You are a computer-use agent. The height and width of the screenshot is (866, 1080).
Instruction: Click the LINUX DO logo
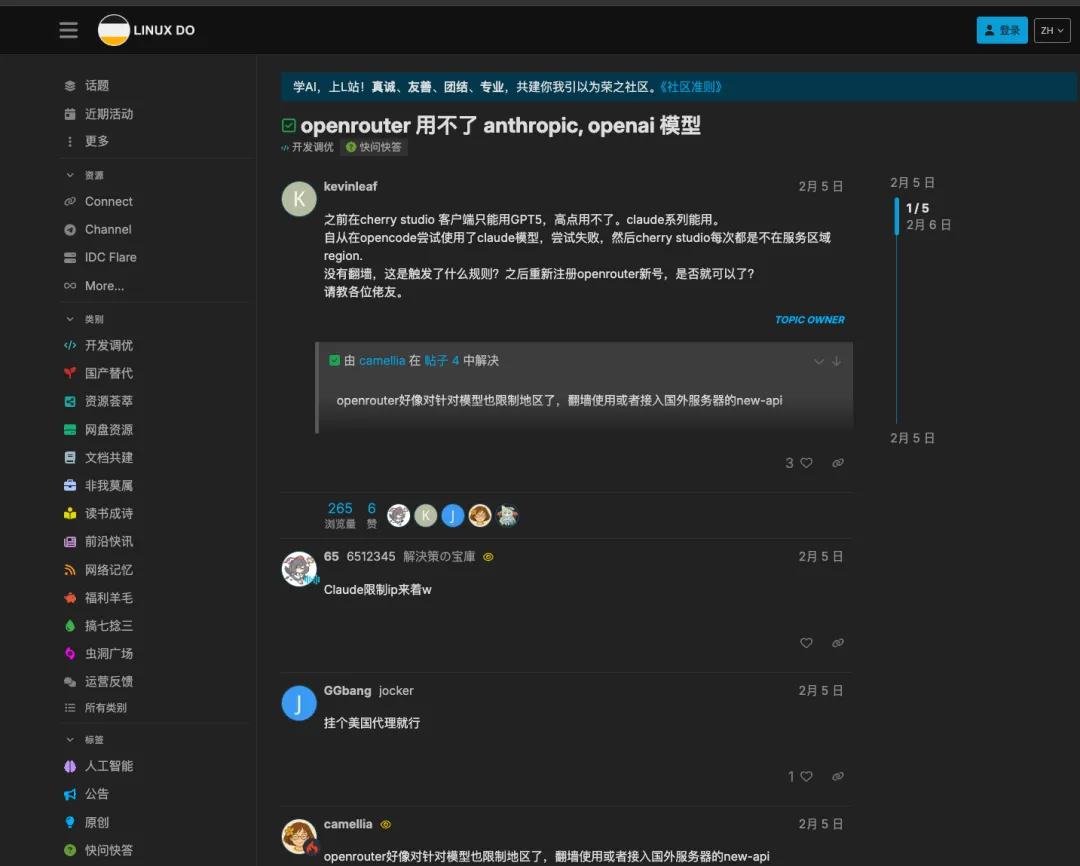click(x=147, y=30)
